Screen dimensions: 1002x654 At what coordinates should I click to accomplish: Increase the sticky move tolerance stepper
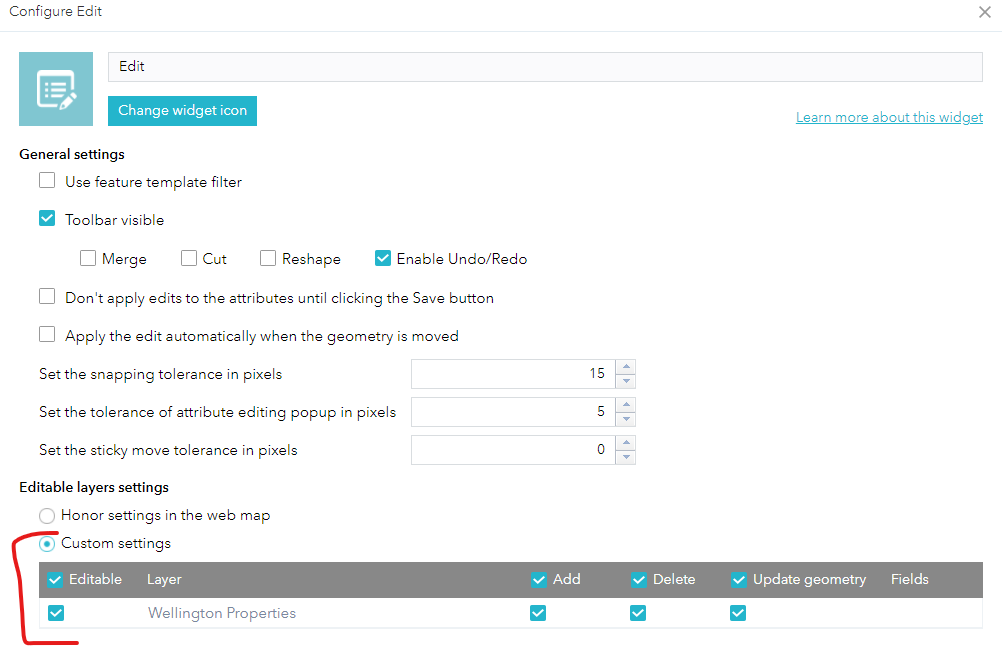coord(627,443)
